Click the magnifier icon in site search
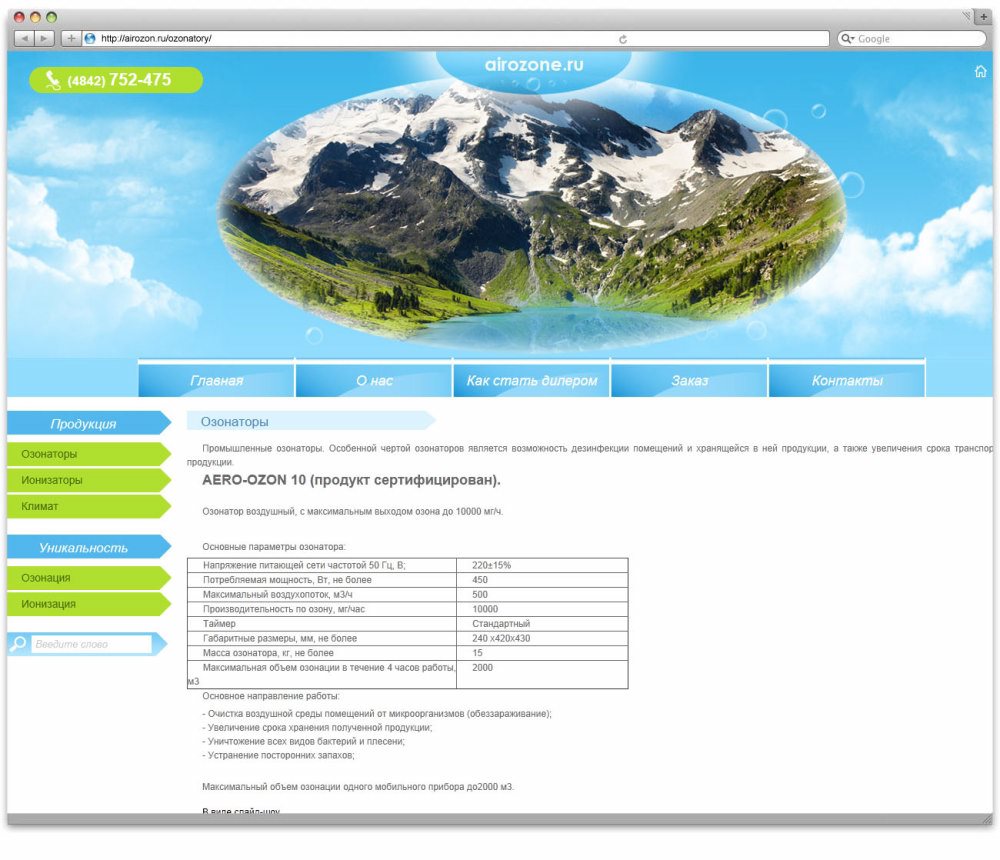This screenshot has height=860, width=1000. click(18, 643)
